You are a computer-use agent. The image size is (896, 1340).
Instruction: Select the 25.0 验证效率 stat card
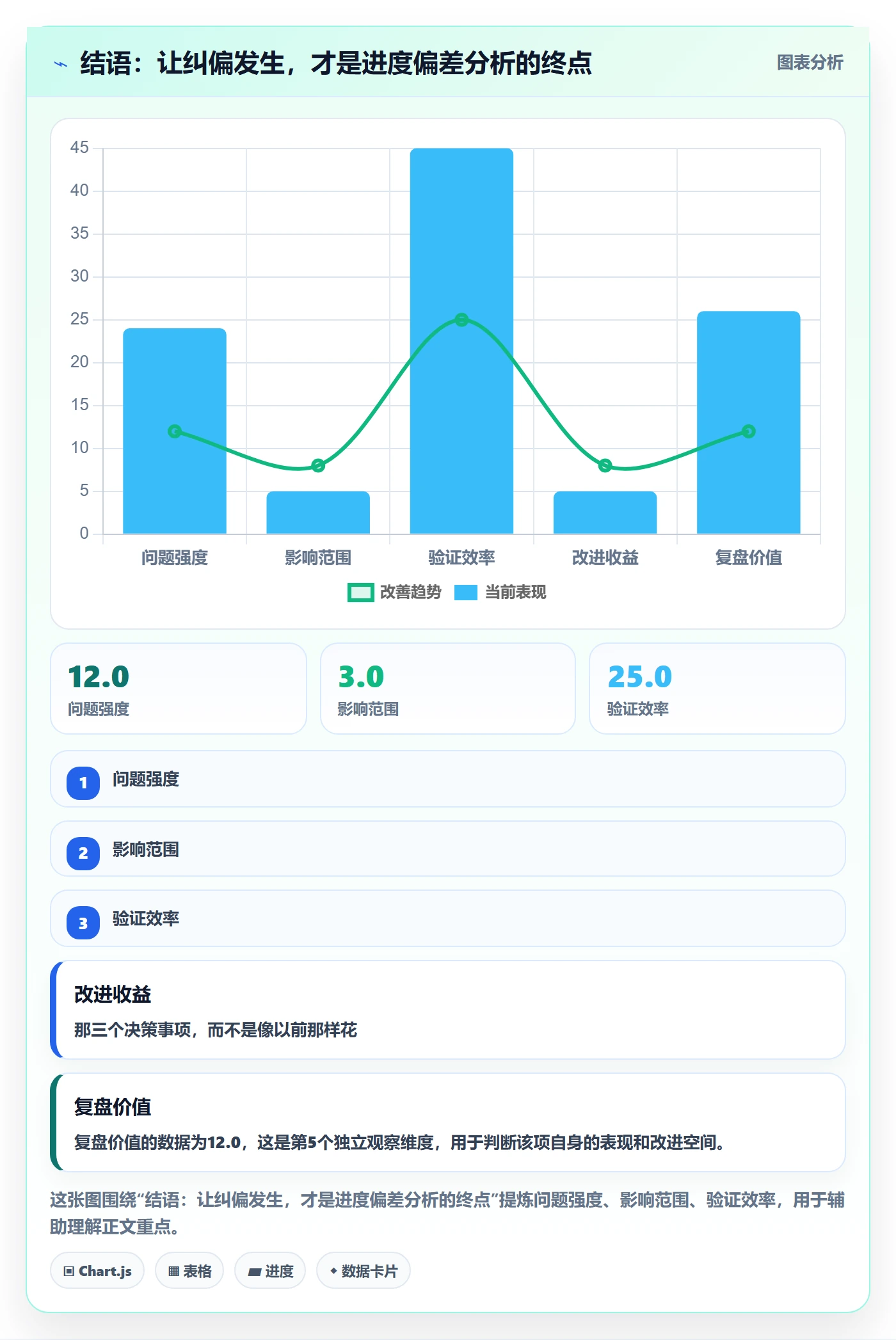coord(717,689)
